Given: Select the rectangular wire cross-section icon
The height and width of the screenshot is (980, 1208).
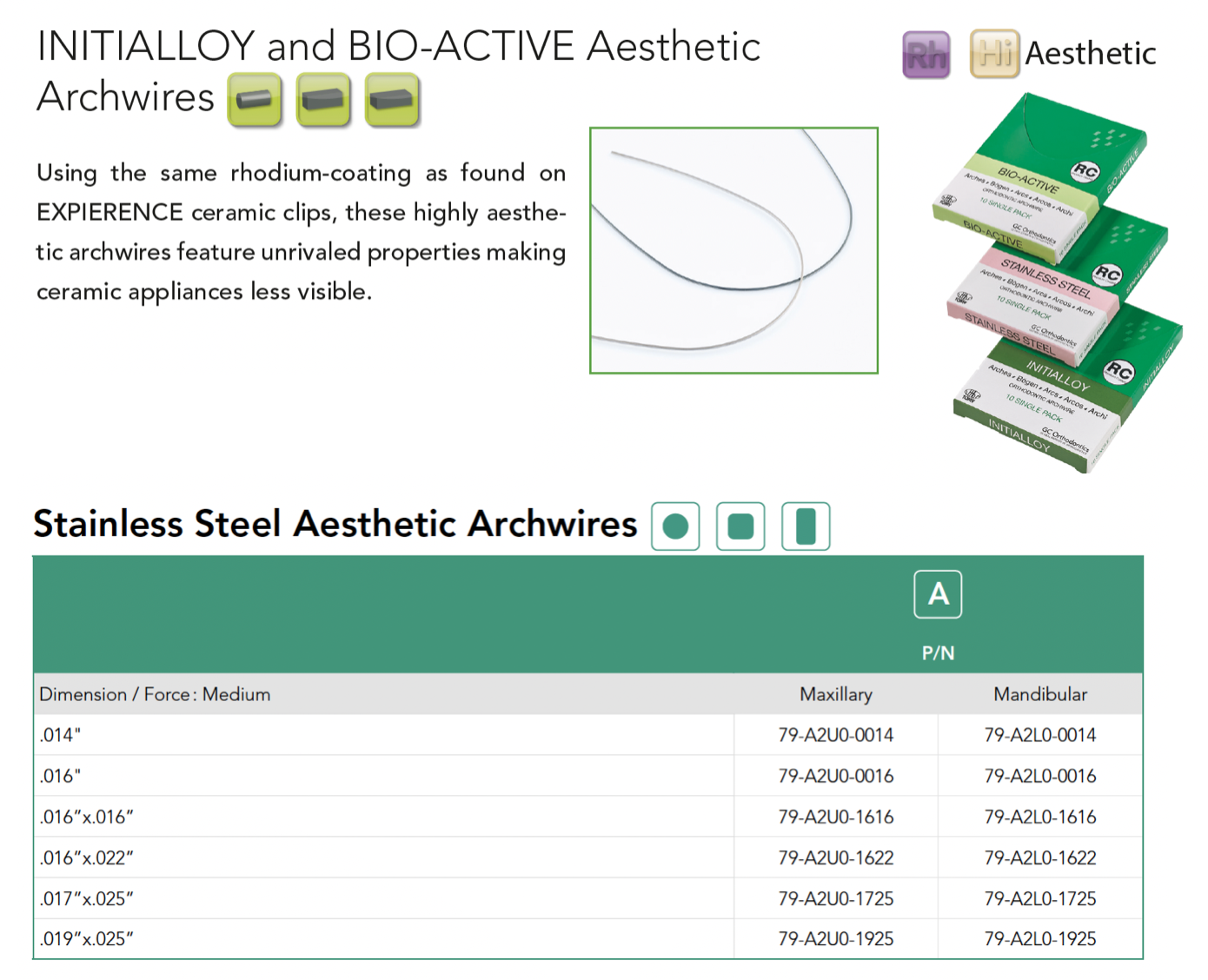Looking at the screenshot, I should 806,526.
